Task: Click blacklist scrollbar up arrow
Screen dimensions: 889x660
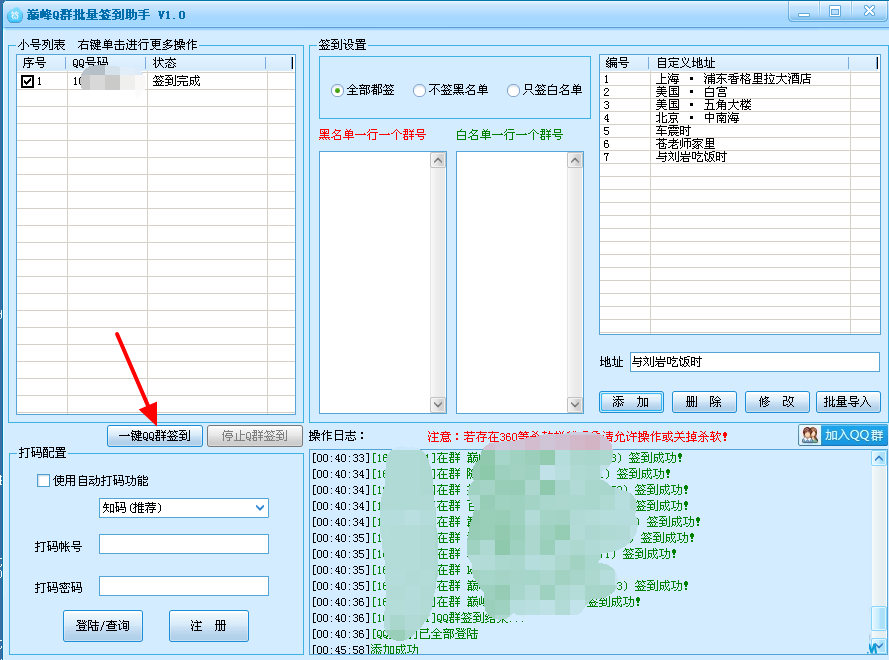Action: 438,160
